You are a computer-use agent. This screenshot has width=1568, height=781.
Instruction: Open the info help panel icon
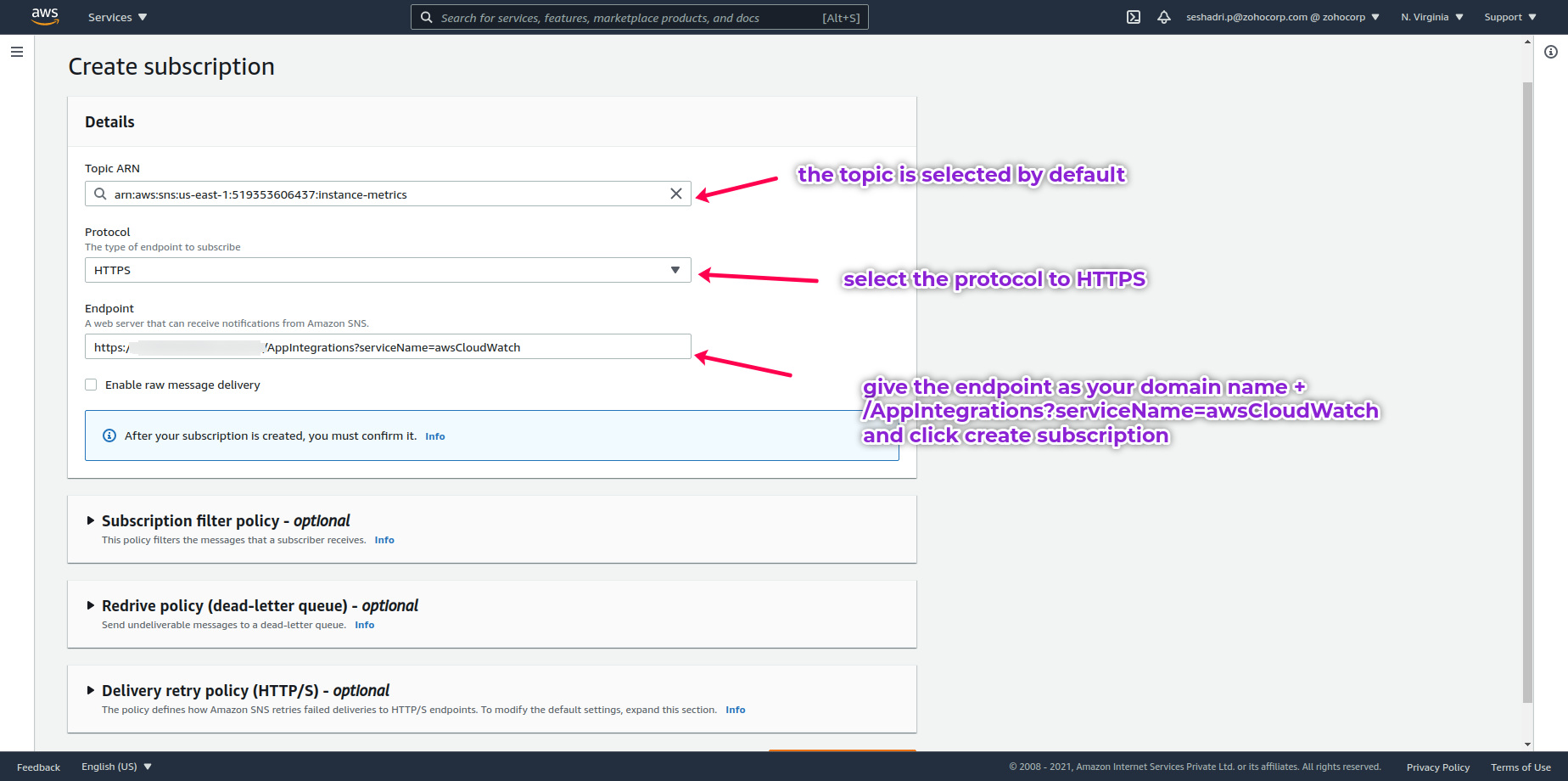[1551, 52]
